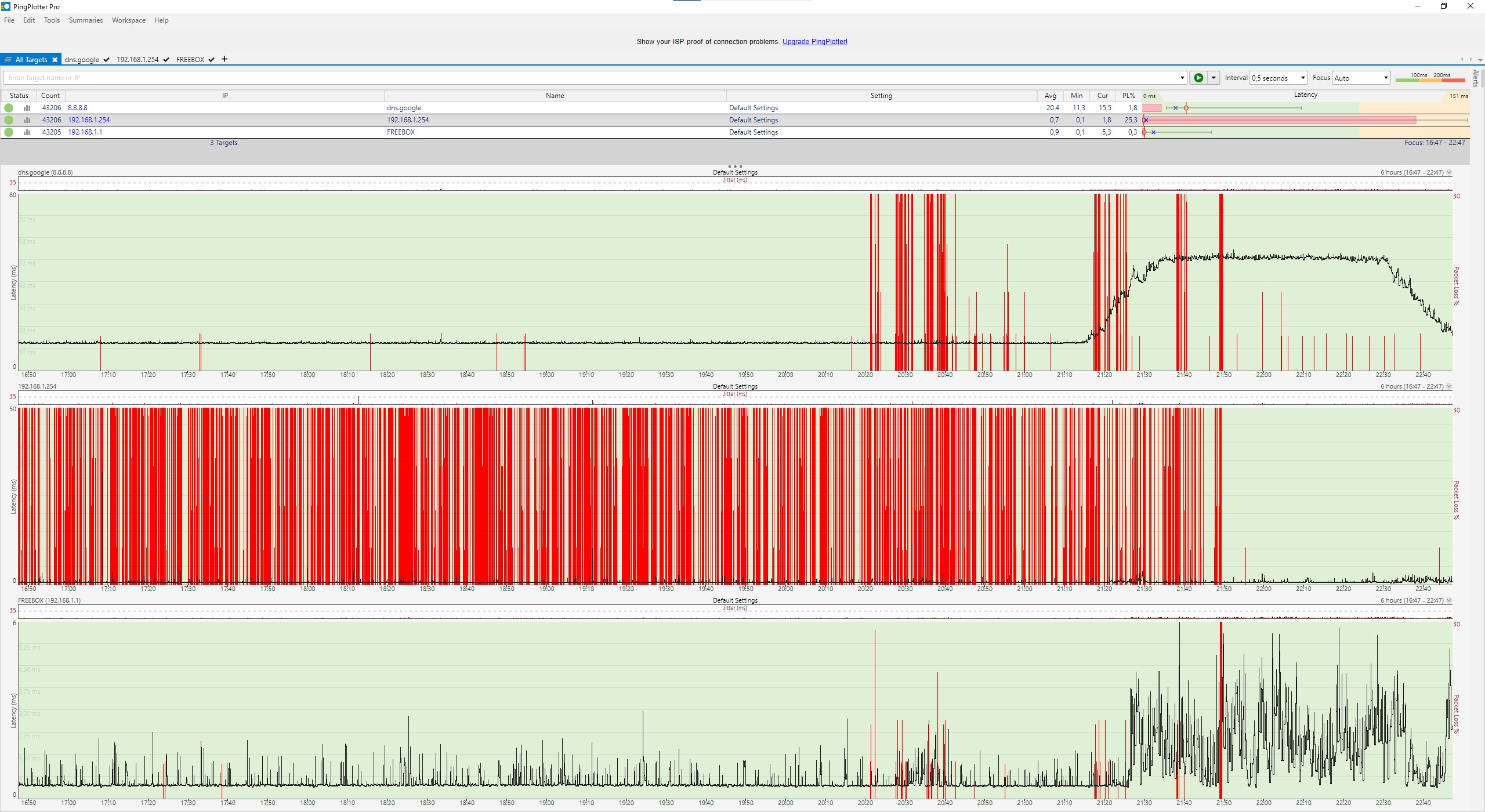Screen dimensions: 1485x812
Task: Click the Upgrade PingPlotter link
Action: point(814,42)
